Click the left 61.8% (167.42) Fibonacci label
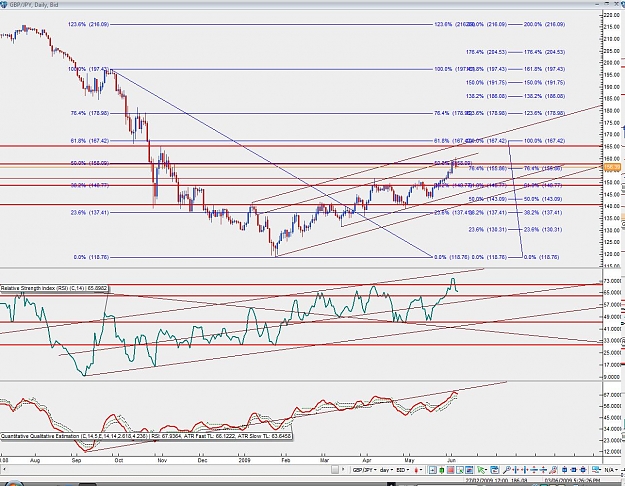The width and height of the screenshot is (625, 486). pyautogui.click(x=89, y=141)
